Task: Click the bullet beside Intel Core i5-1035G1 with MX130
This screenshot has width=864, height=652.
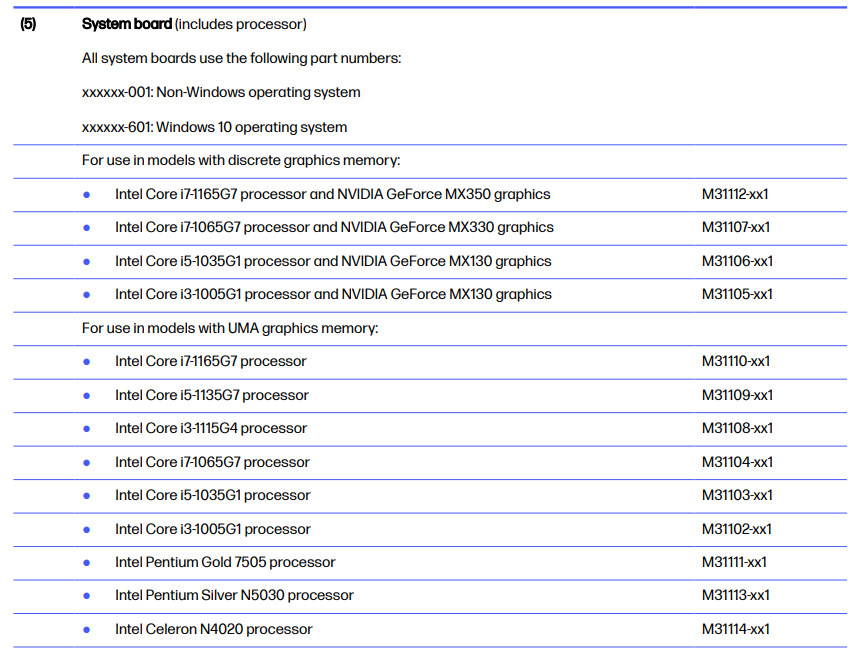Action: tap(87, 261)
